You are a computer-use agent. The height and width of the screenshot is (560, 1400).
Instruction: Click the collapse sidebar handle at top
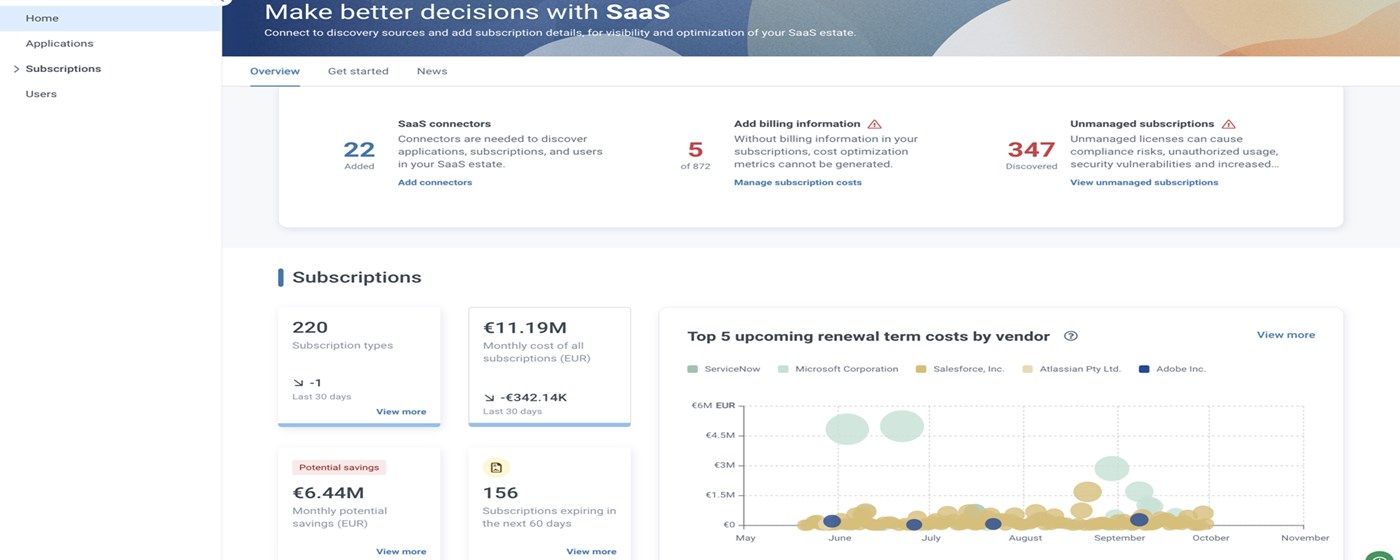point(224,2)
